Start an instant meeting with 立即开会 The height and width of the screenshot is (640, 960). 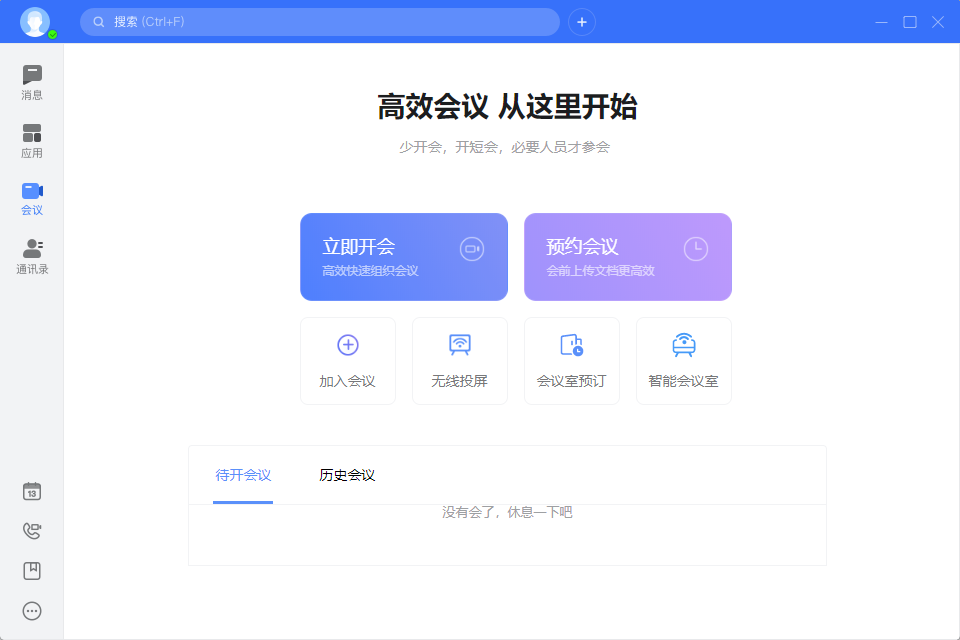click(x=404, y=257)
